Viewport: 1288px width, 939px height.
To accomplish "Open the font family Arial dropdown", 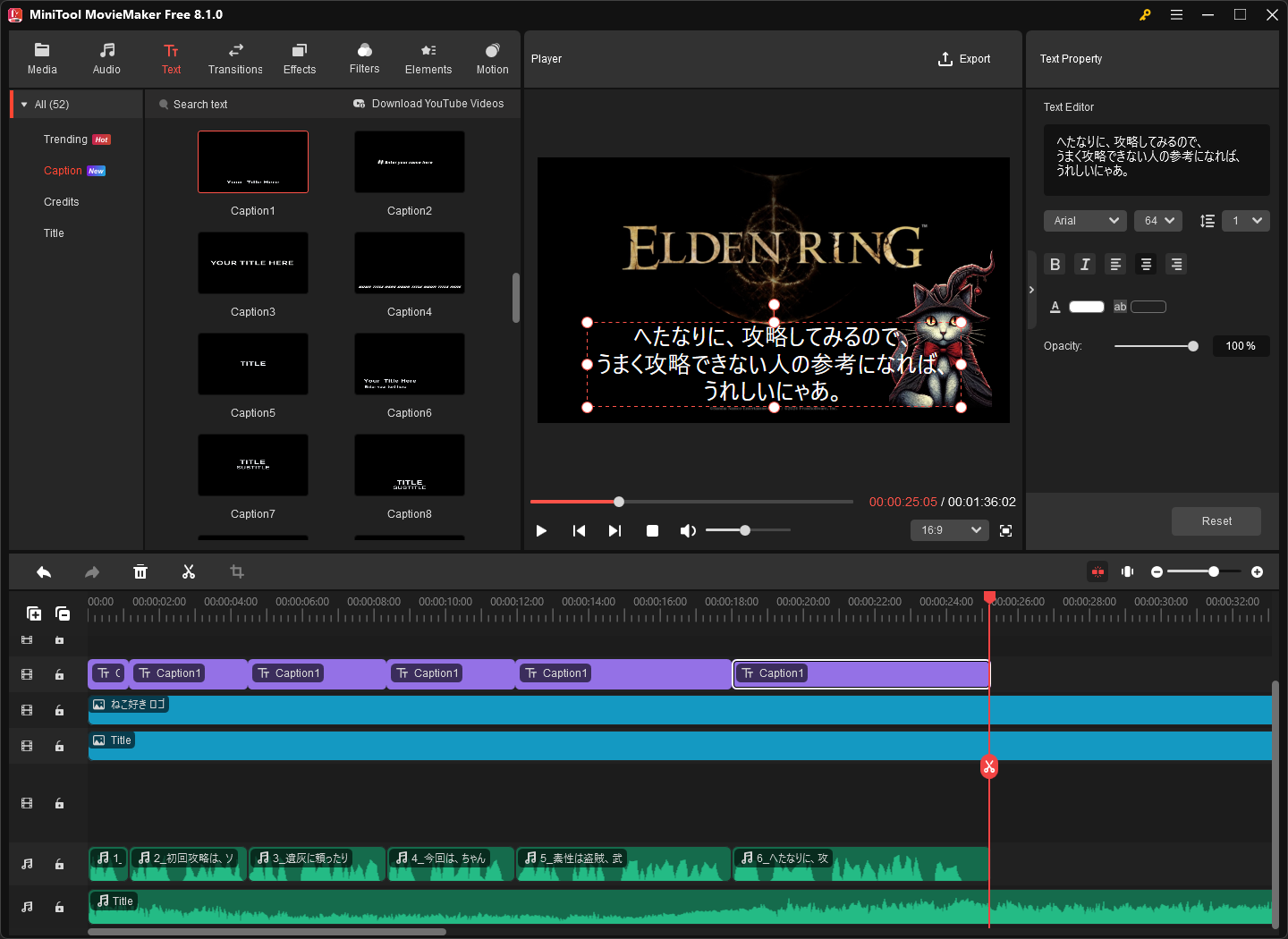I will [1086, 221].
